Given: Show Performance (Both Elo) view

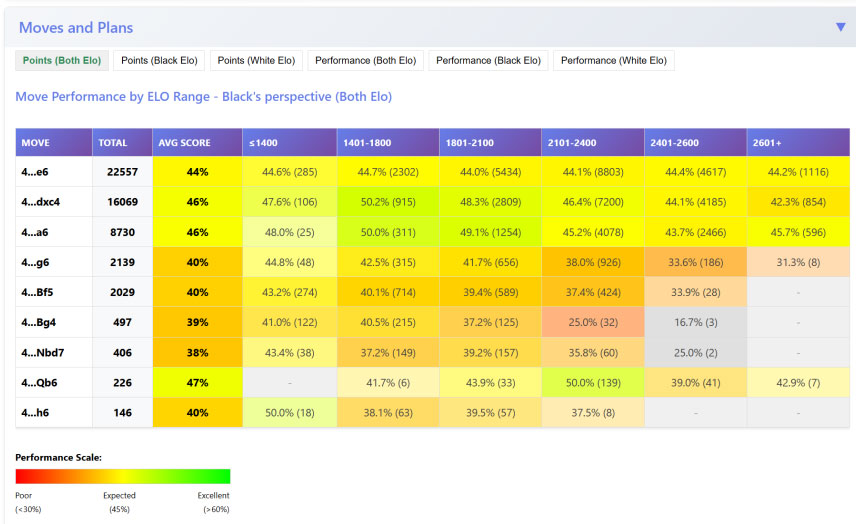Looking at the screenshot, I should pyautogui.click(x=365, y=61).
